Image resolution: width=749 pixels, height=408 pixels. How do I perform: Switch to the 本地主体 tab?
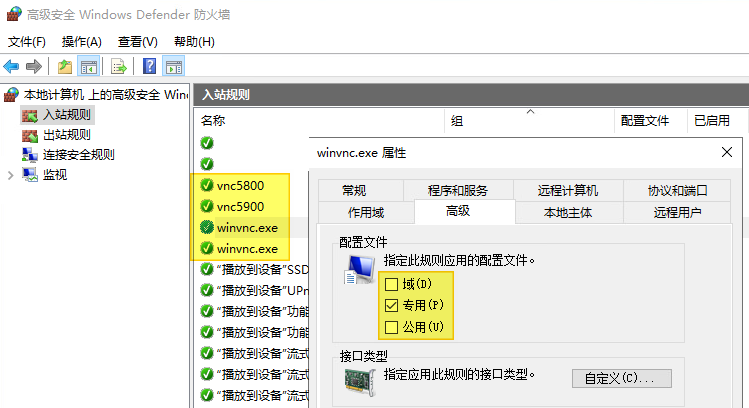[567, 212]
